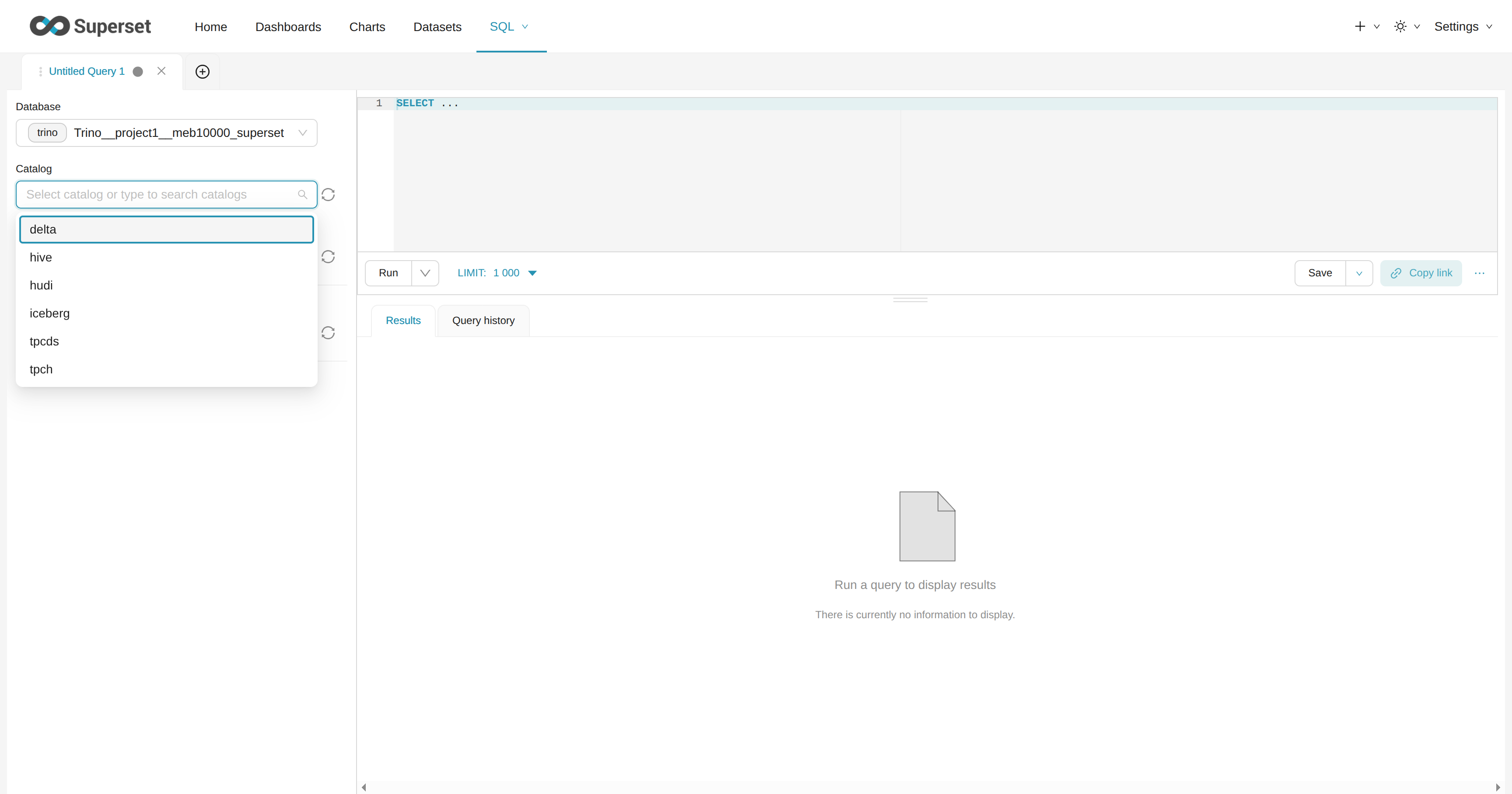
Task: Refresh the catalog list
Action: (x=328, y=195)
